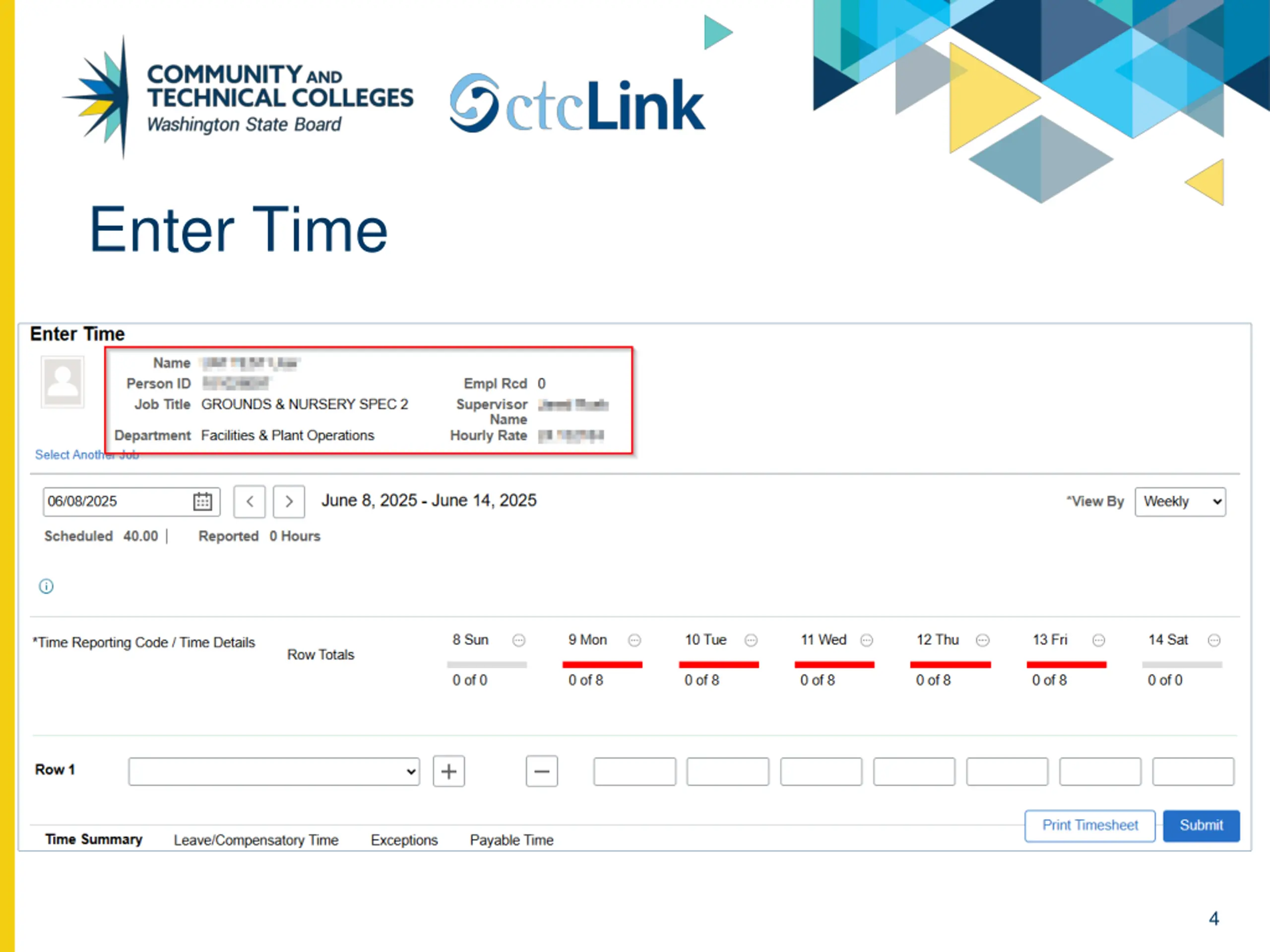Click Row 1 Wednesday hours field
Image resolution: width=1270 pixels, height=952 pixels.
914,771
